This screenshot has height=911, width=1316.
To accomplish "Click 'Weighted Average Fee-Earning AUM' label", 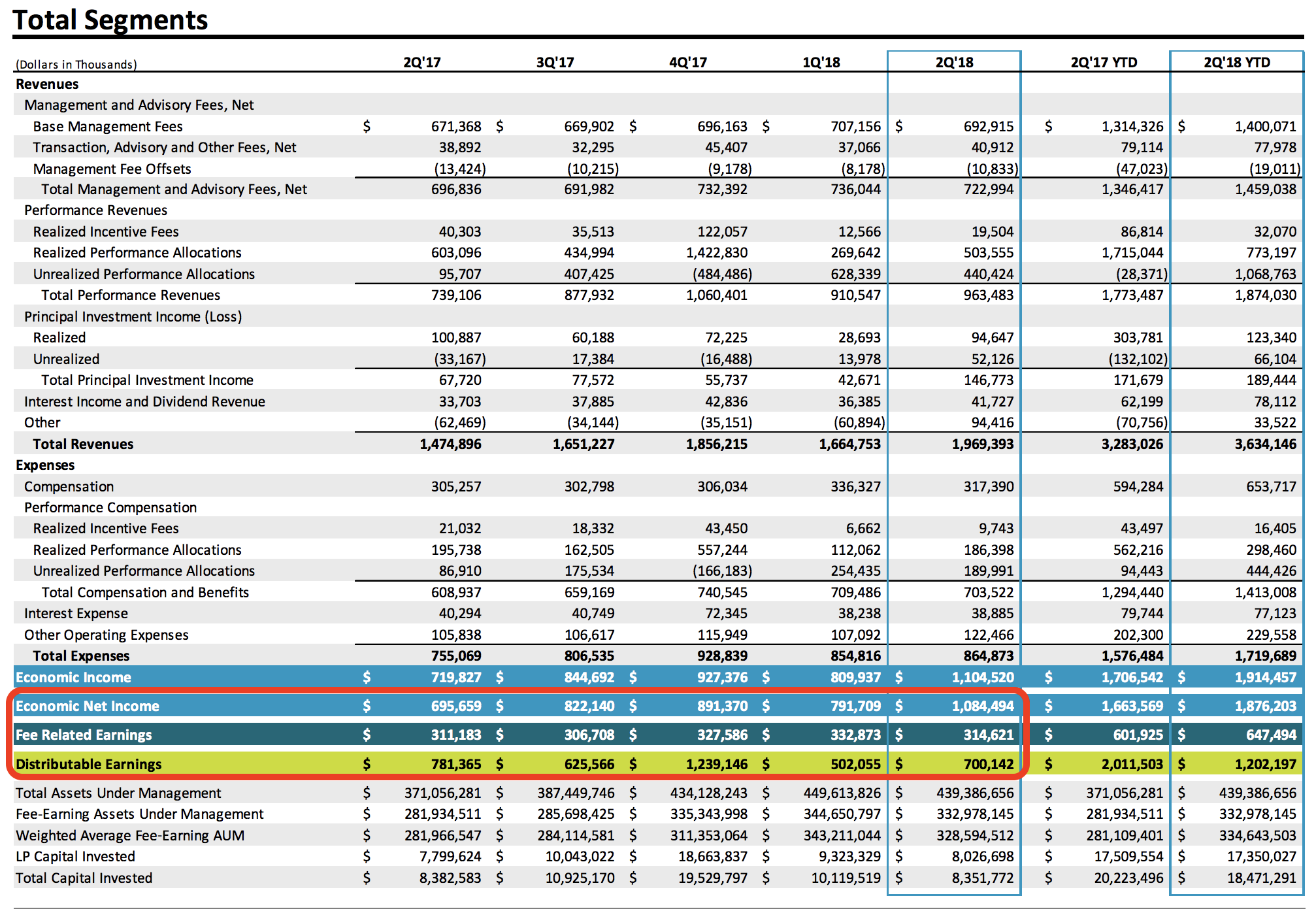I will tap(130, 836).
